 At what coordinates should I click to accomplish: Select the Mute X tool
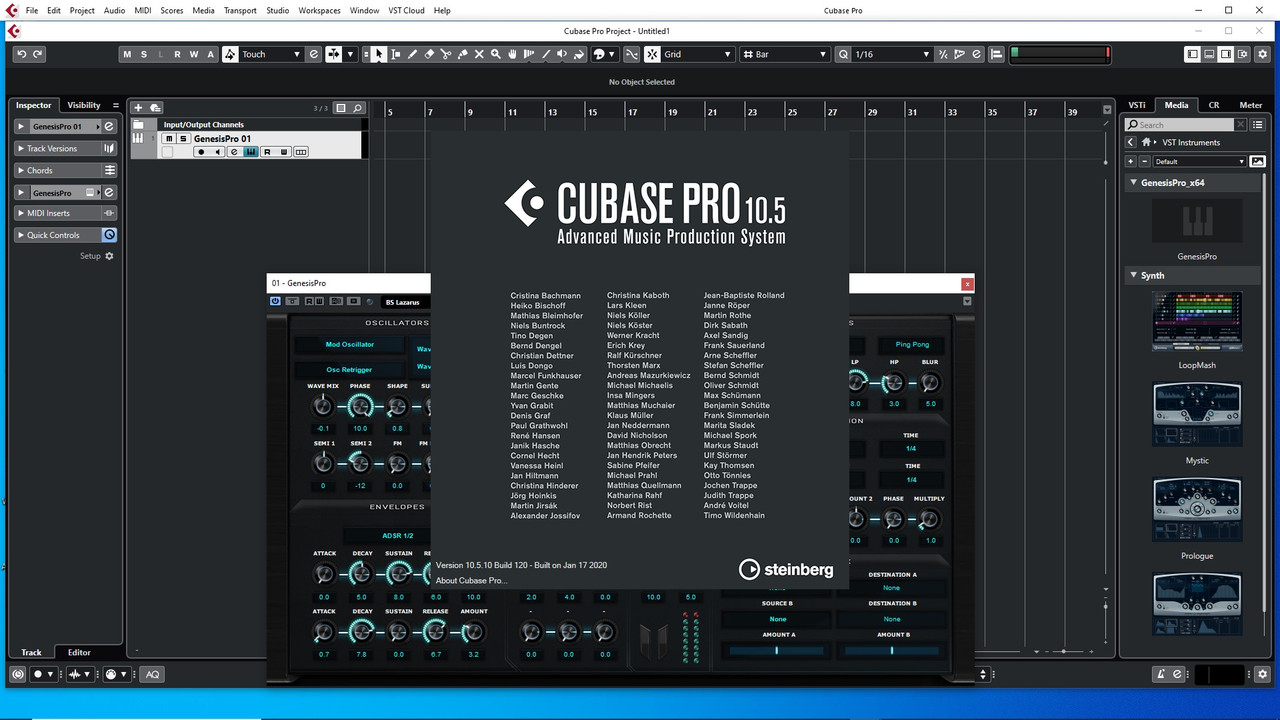pyautogui.click(x=479, y=54)
